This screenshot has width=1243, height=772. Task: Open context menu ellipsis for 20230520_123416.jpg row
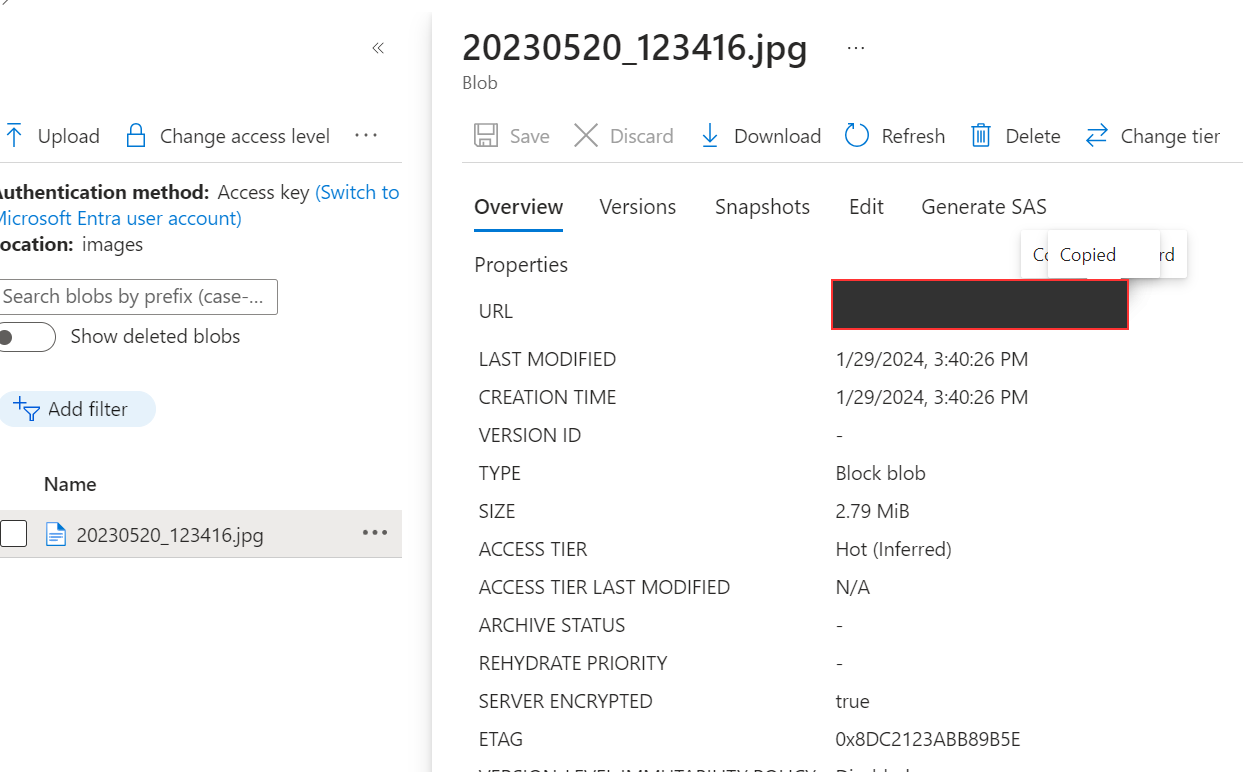[x=375, y=533]
